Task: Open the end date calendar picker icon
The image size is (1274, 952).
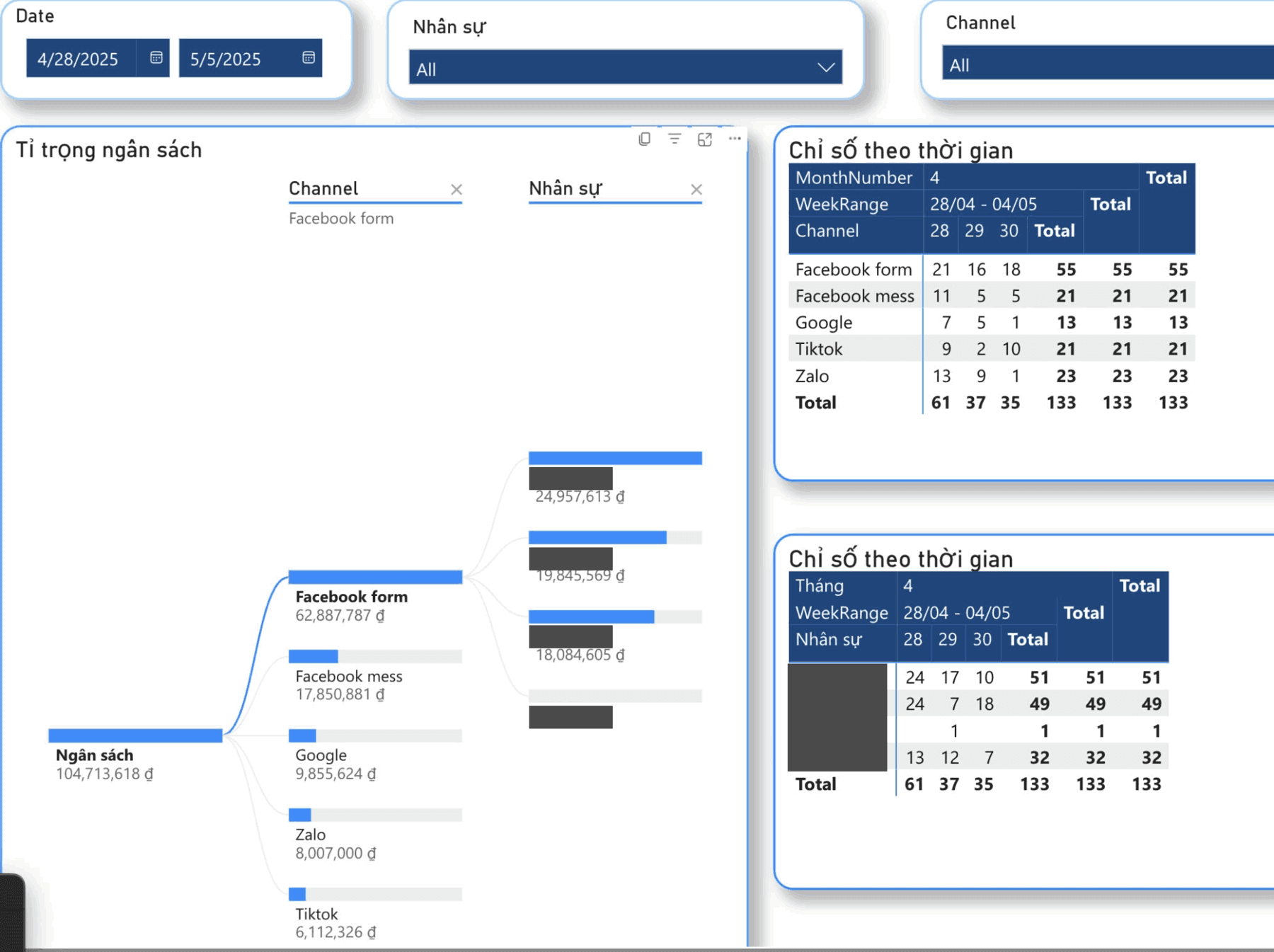Action: [x=309, y=57]
